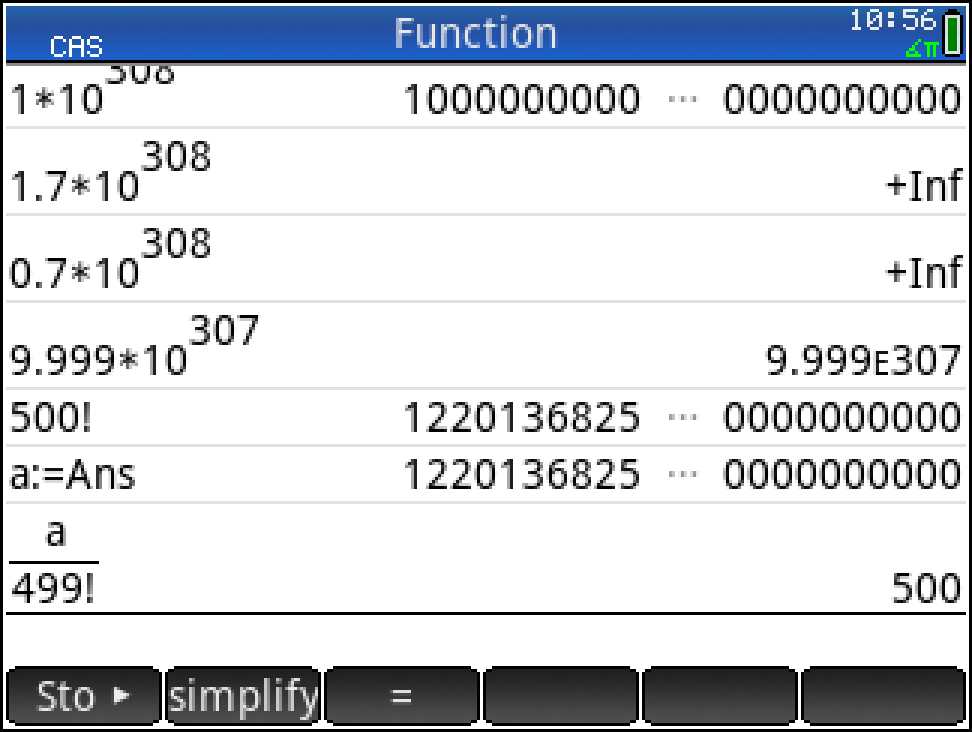Click the 10:56 clock display
Viewport: 972px width, 732px height.
tap(892, 20)
